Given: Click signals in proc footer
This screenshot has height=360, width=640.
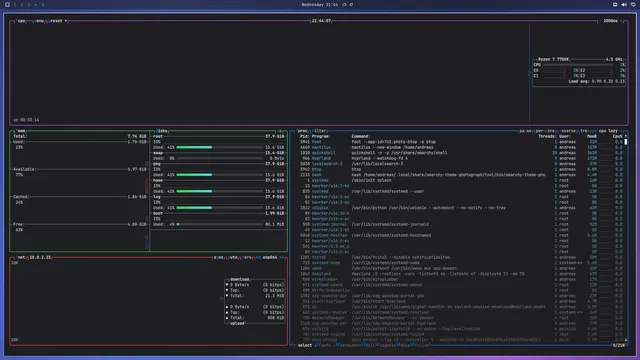Looking at the screenshot, I should 387,345.
